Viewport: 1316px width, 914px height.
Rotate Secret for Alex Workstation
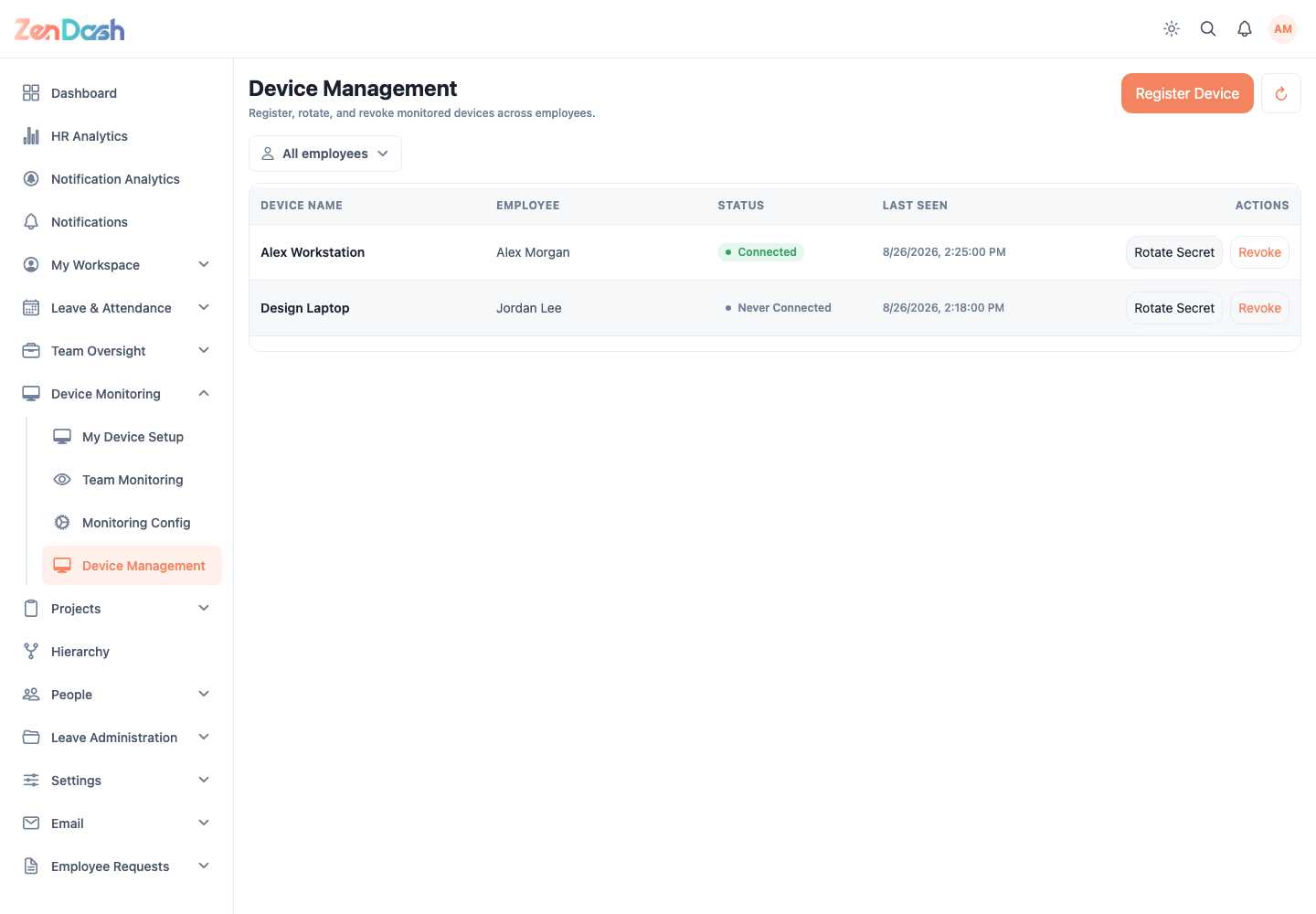(x=1174, y=252)
